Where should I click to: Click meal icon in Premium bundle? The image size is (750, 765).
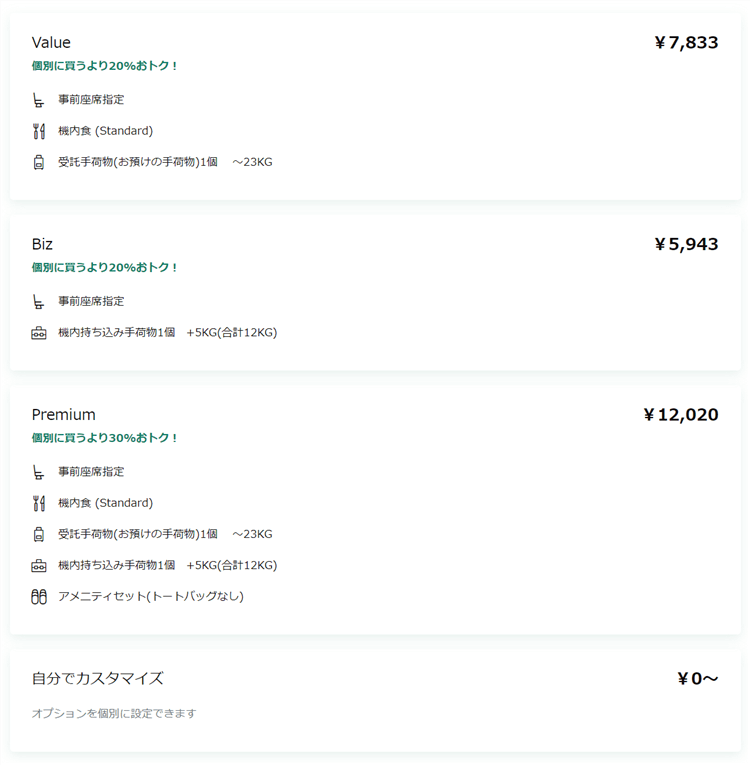39,503
